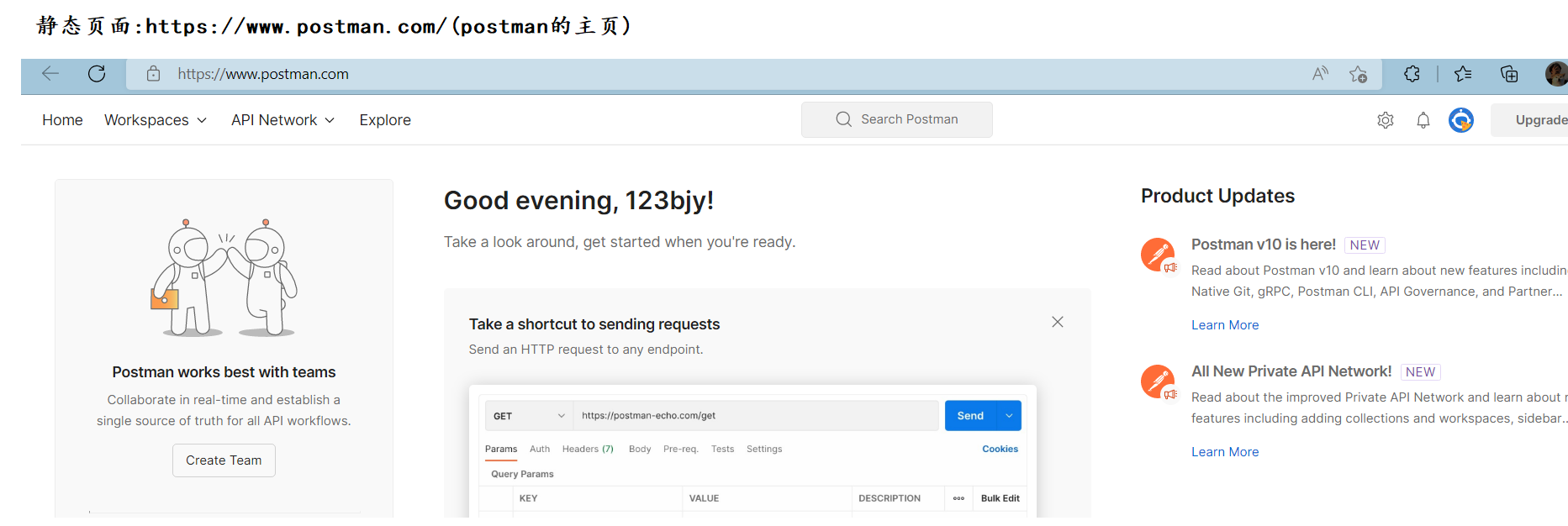Click the Postman v10 is here! headline
The height and width of the screenshot is (526, 1568).
point(1264,245)
